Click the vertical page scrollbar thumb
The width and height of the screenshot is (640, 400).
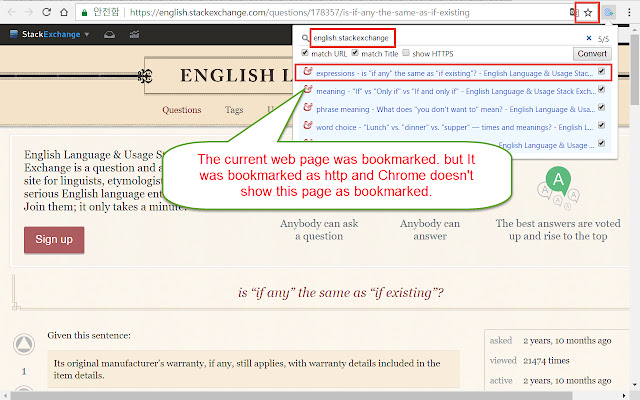click(x=635, y=69)
